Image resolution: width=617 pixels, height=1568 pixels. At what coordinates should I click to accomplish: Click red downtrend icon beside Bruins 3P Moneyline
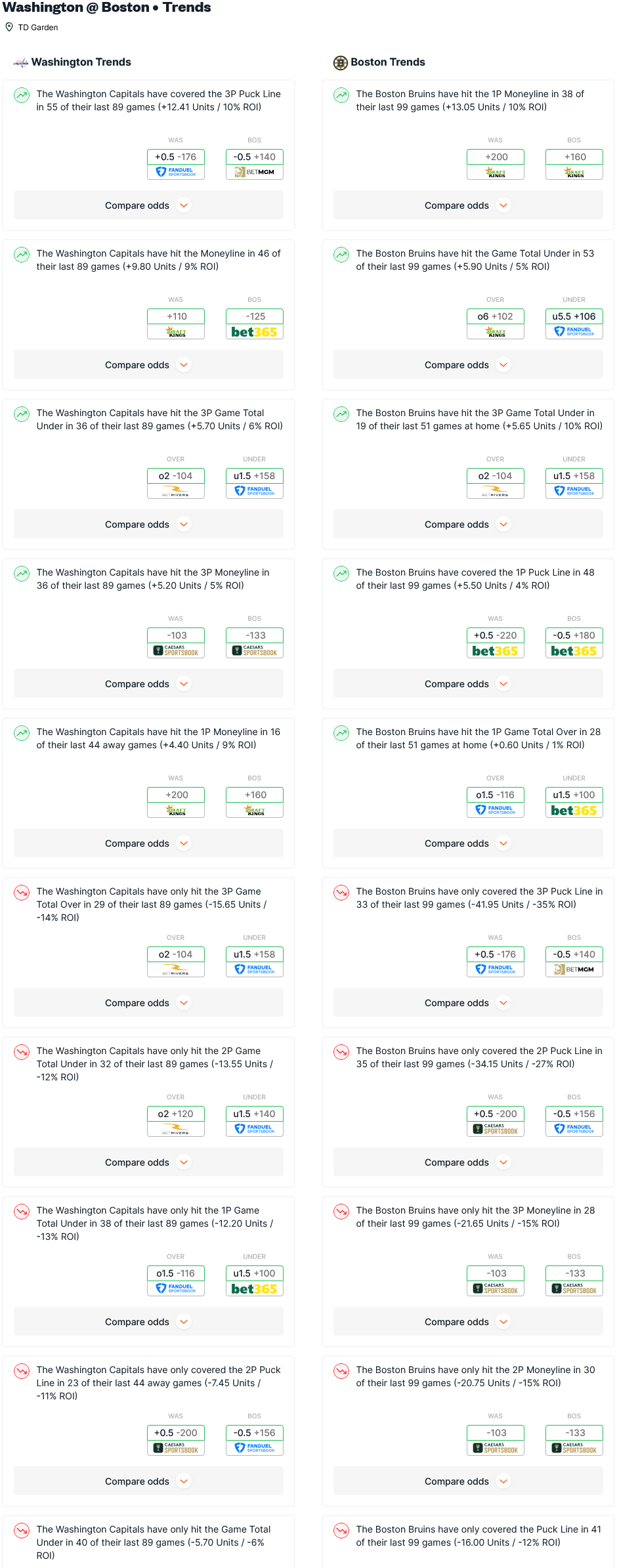(341, 1212)
